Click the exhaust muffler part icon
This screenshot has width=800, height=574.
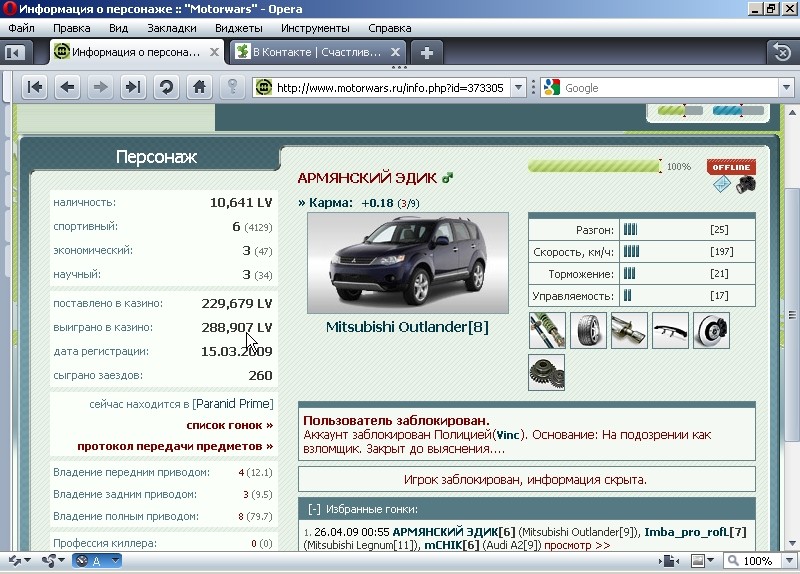point(629,331)
